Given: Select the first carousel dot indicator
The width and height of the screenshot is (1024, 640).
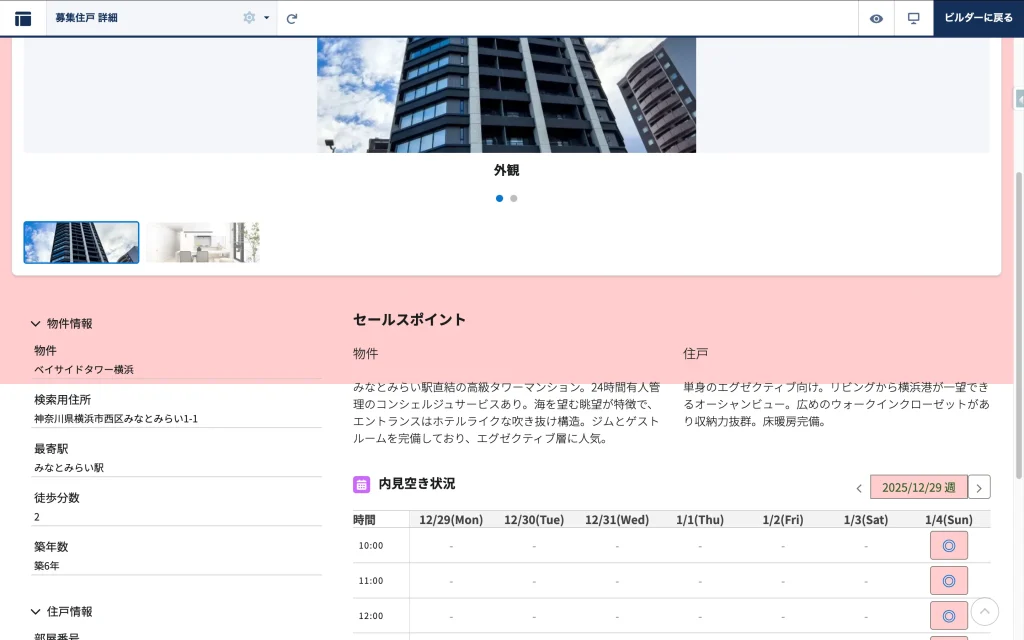Looking at the screenshot, I should 500,198.
